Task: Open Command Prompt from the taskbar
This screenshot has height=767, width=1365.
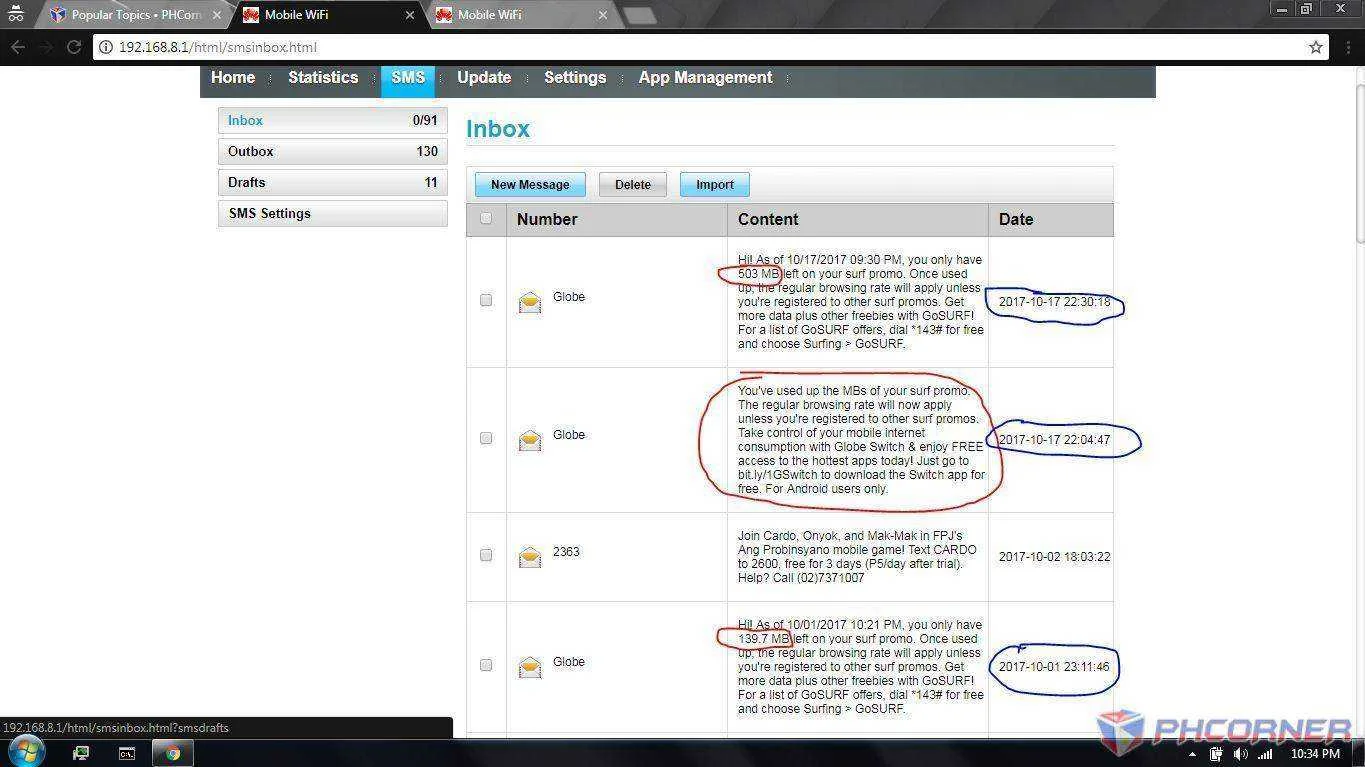Action: 127,754
